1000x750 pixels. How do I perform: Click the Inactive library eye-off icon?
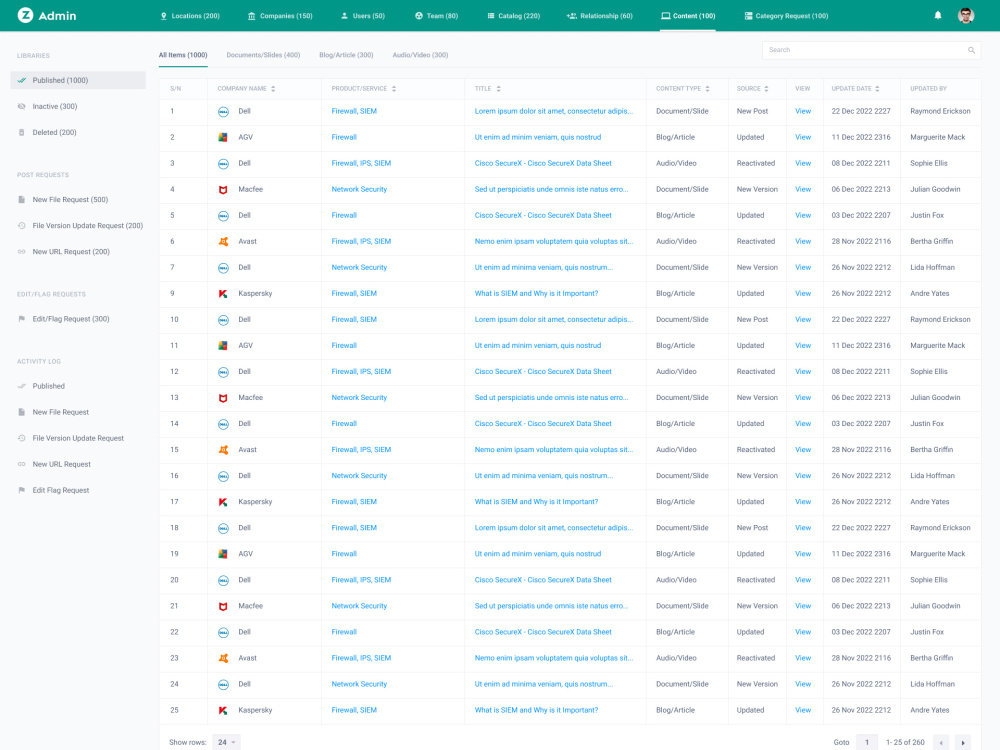click(x=22, y=107)
